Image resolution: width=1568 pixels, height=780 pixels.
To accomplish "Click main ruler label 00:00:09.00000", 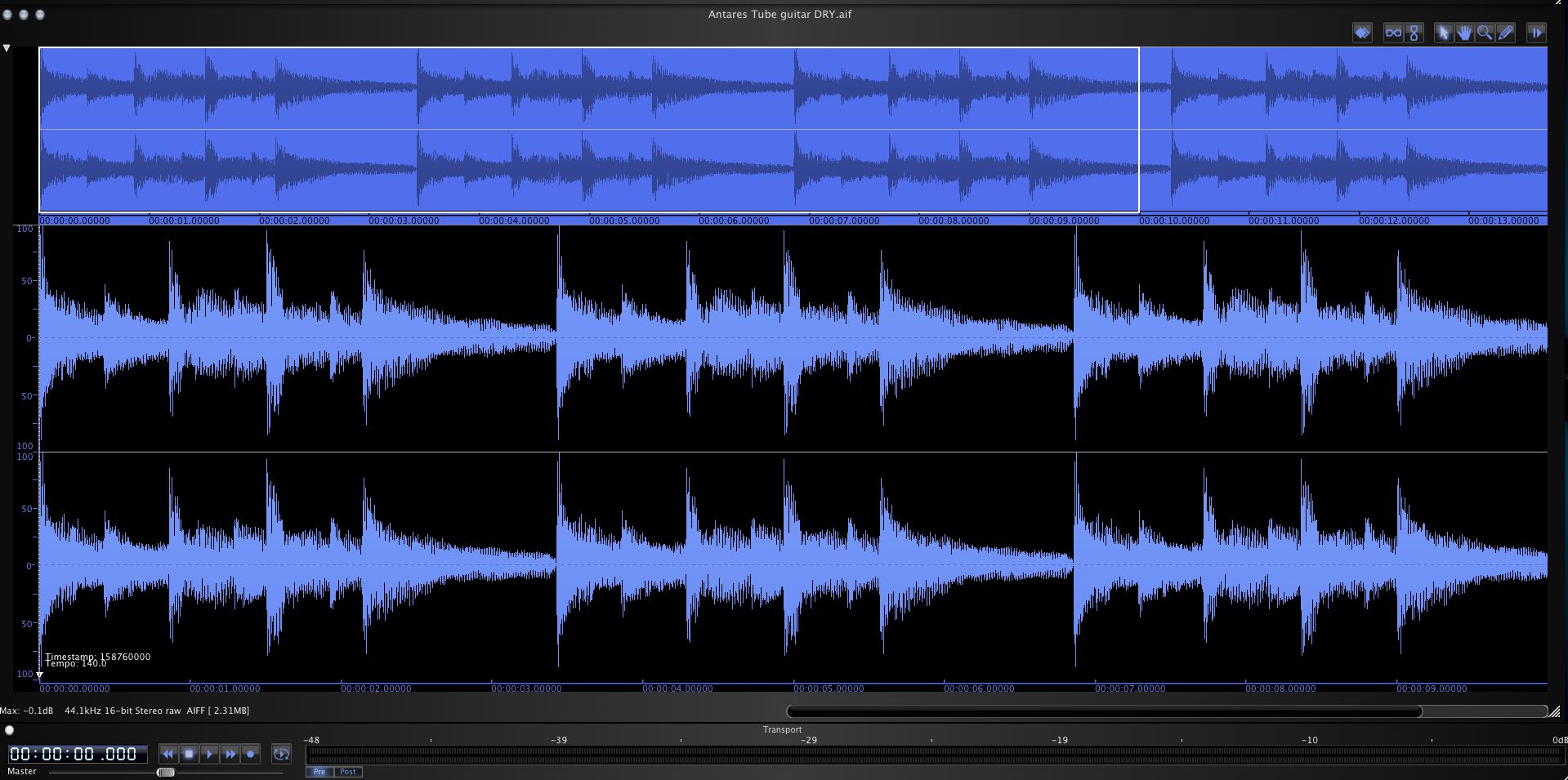I will click(x=1432, y=689).
